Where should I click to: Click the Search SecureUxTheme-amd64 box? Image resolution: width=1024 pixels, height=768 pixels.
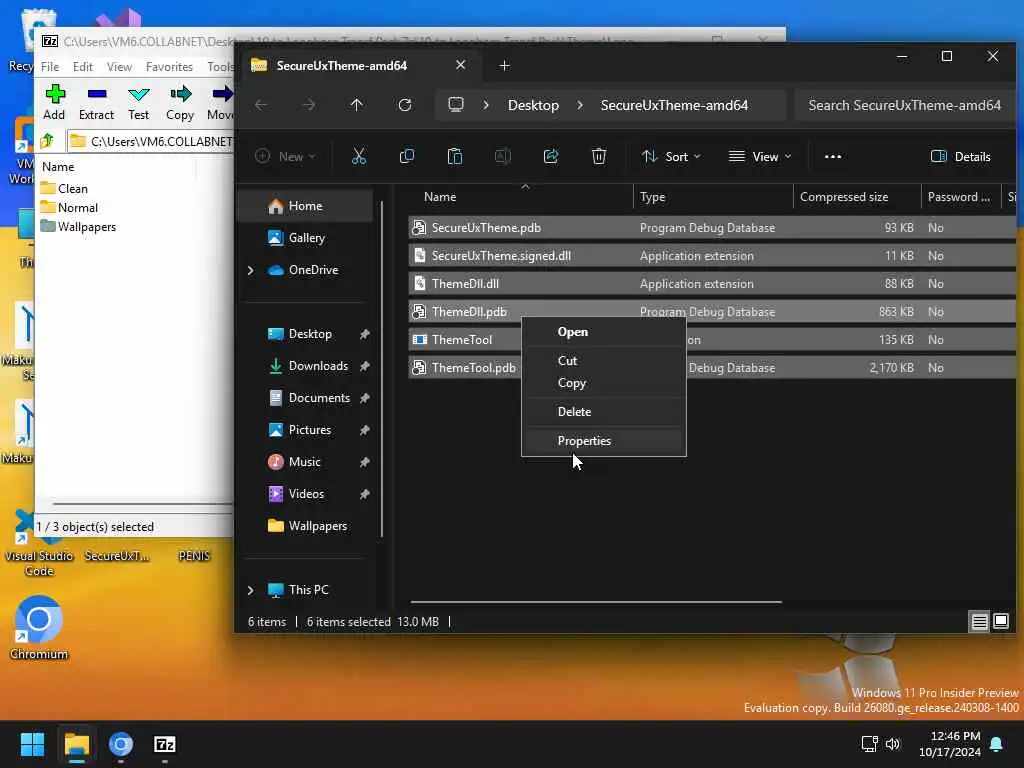tap(904, 105)
